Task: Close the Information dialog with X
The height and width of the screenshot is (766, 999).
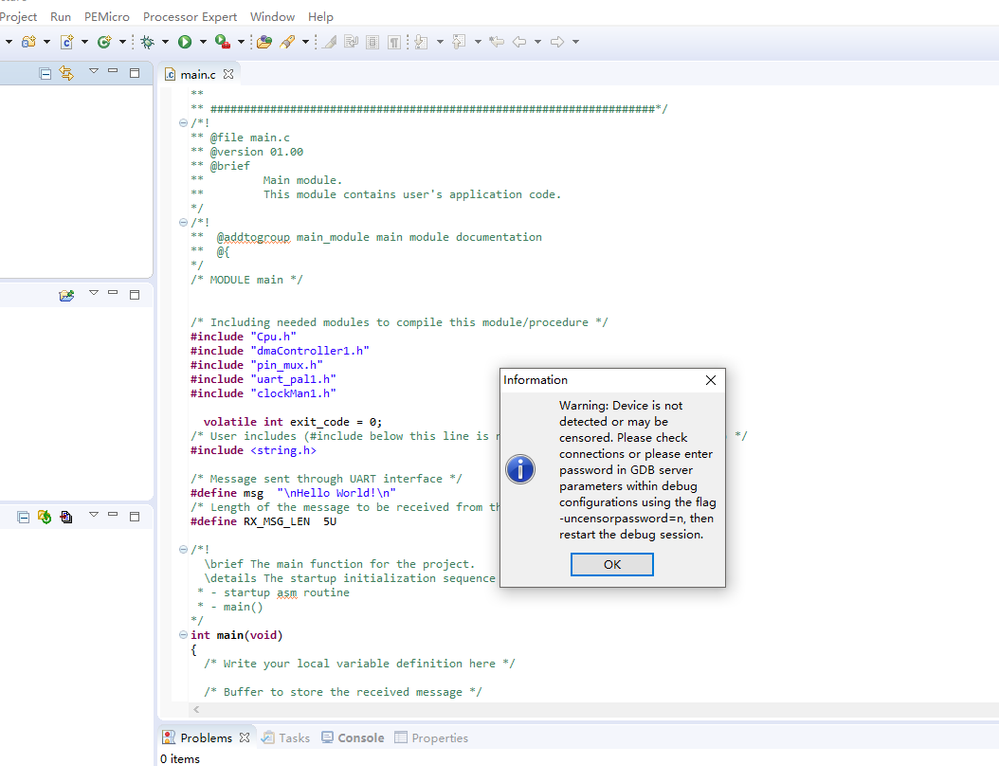Action: [x=711, y=380]
